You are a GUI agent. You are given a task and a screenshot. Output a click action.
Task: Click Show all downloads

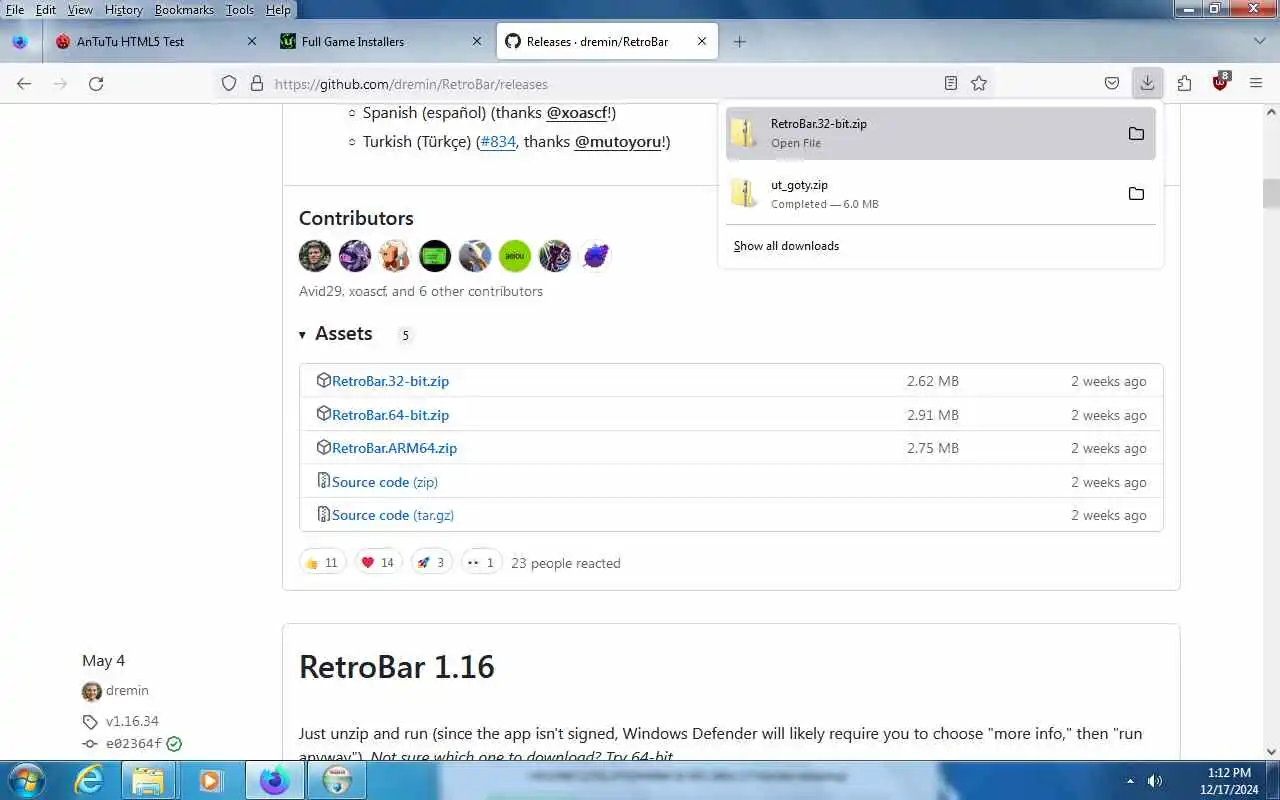point(786,246)
